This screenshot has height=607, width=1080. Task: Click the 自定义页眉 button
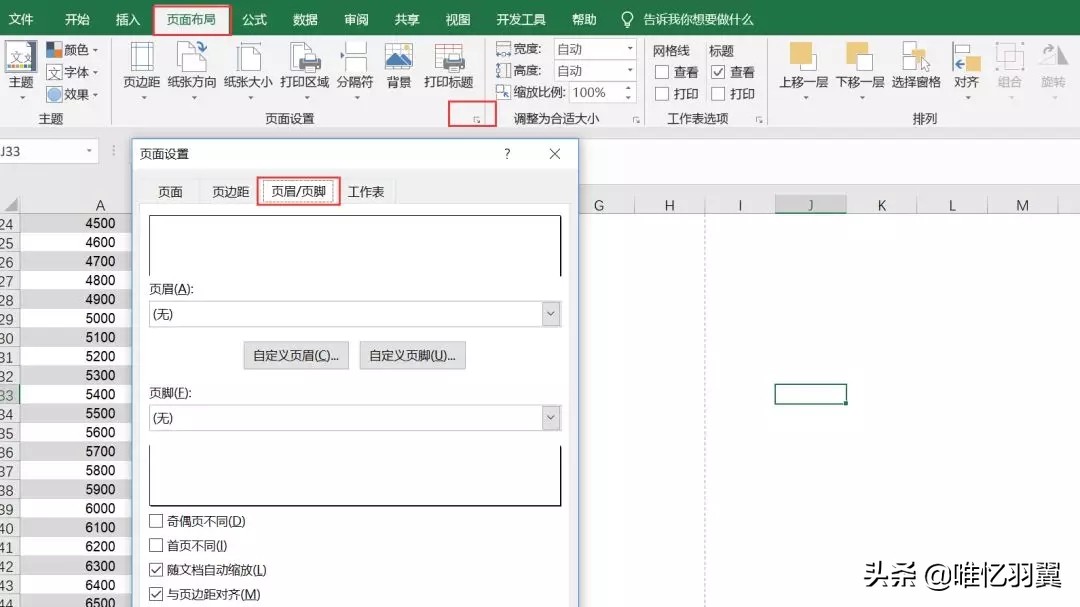click(295, 355)
